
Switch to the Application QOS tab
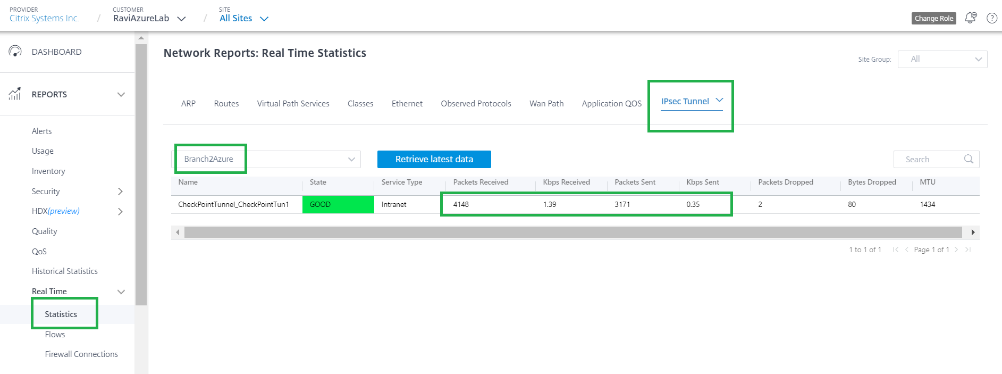coord(612,104)
